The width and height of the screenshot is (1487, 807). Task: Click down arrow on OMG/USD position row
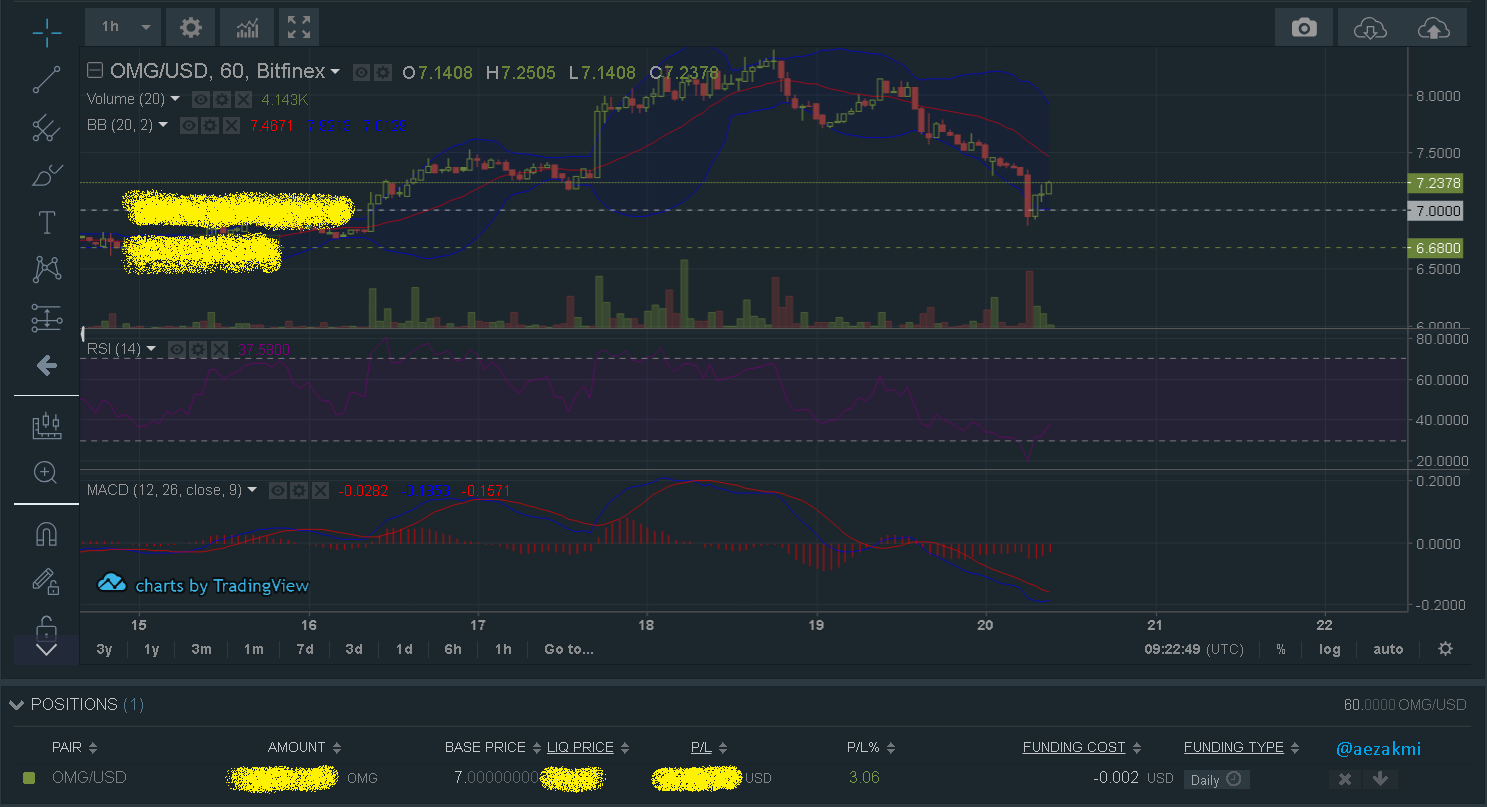tap(1379, 779)
